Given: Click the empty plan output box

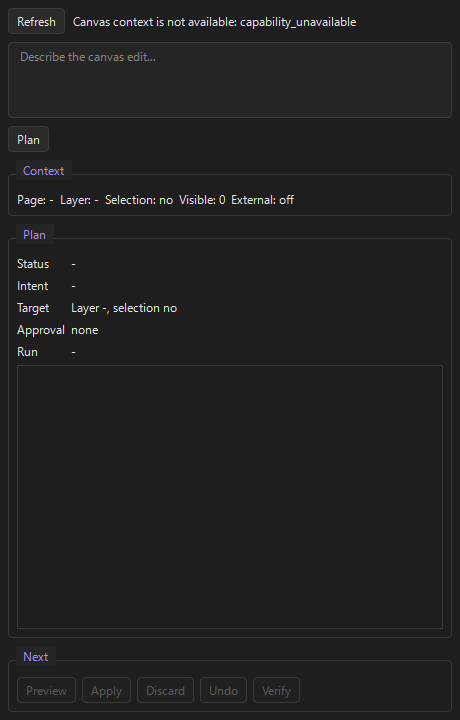Looking at the screenshot, I should (x=230, y=497).
